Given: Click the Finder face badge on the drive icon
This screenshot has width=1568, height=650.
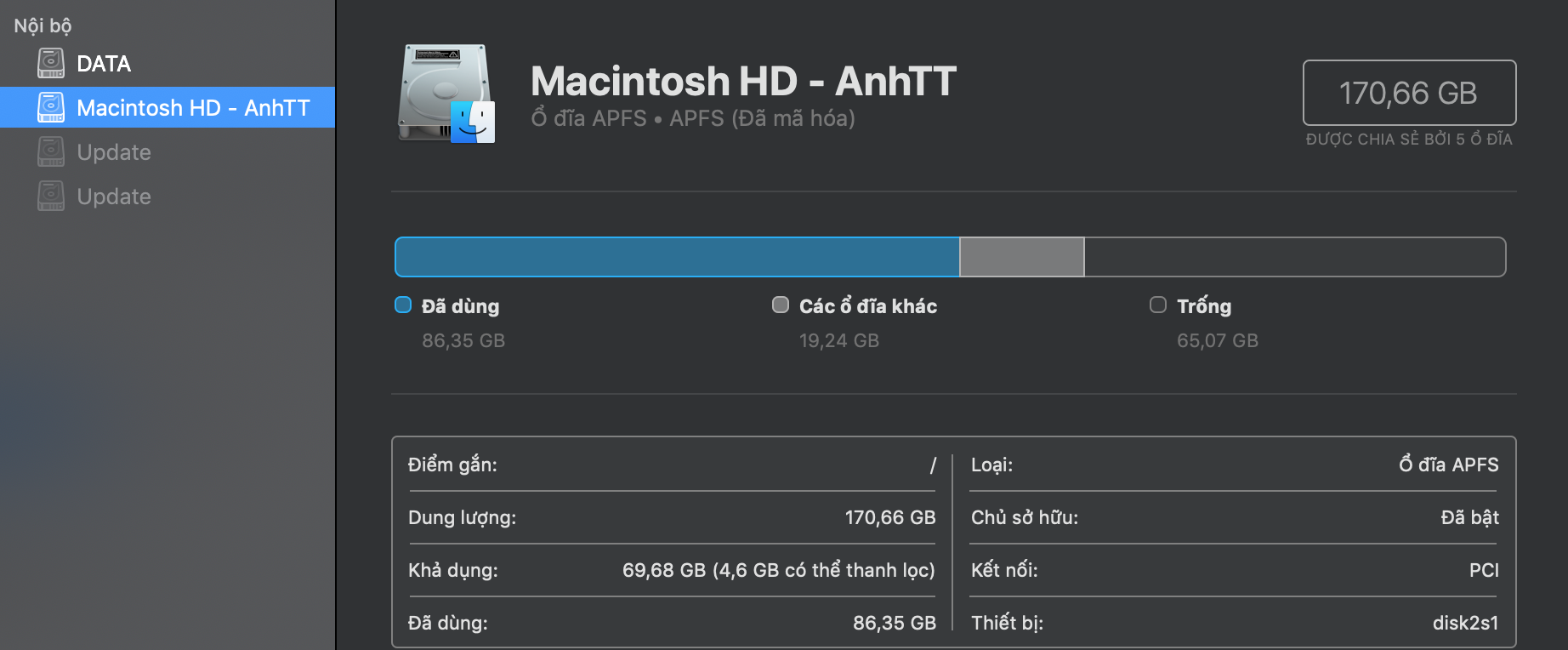Looking at the screenshot, I should (x=473, y=122).
